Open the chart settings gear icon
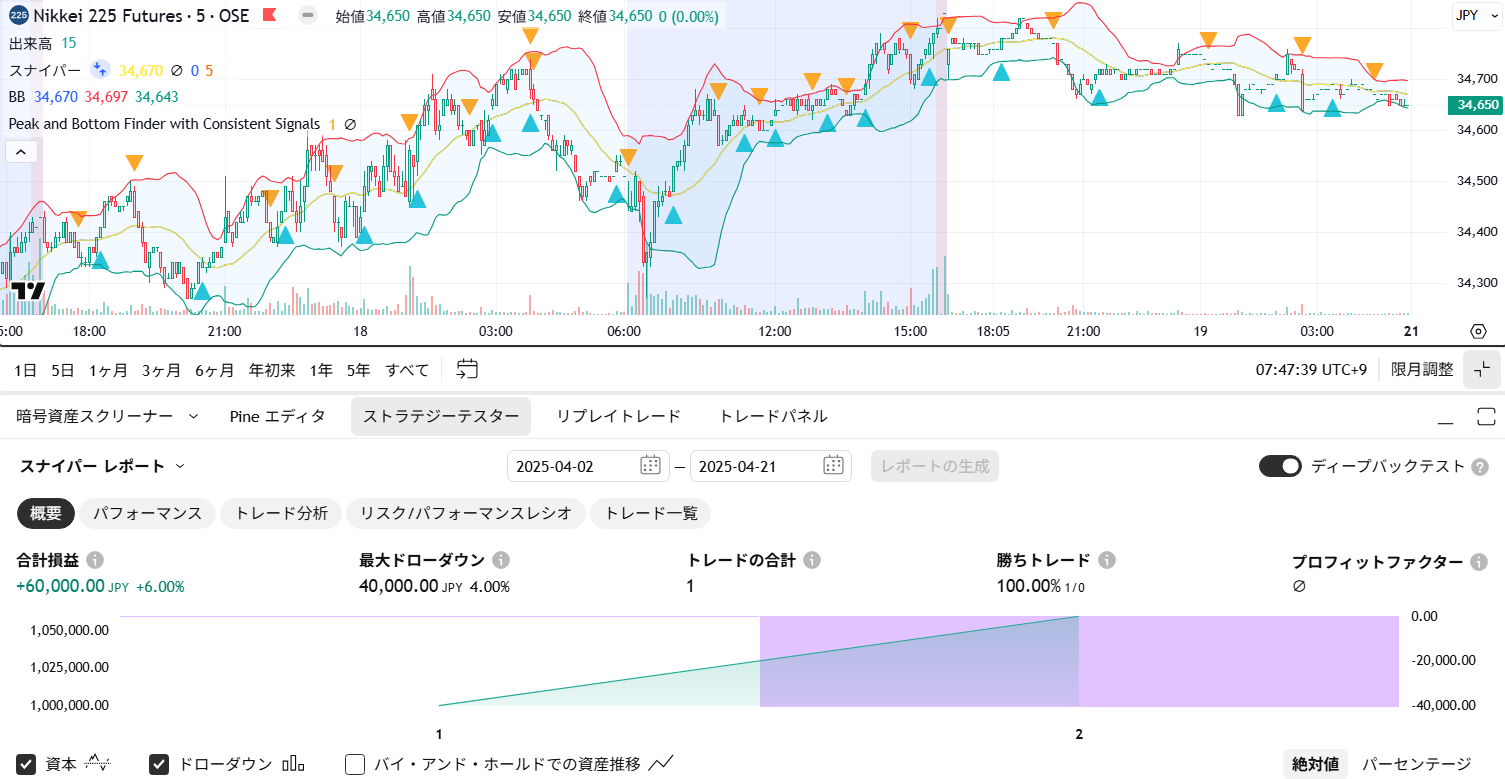Viewport: 1505px width, 779px height. click(x=1478, y=331)
